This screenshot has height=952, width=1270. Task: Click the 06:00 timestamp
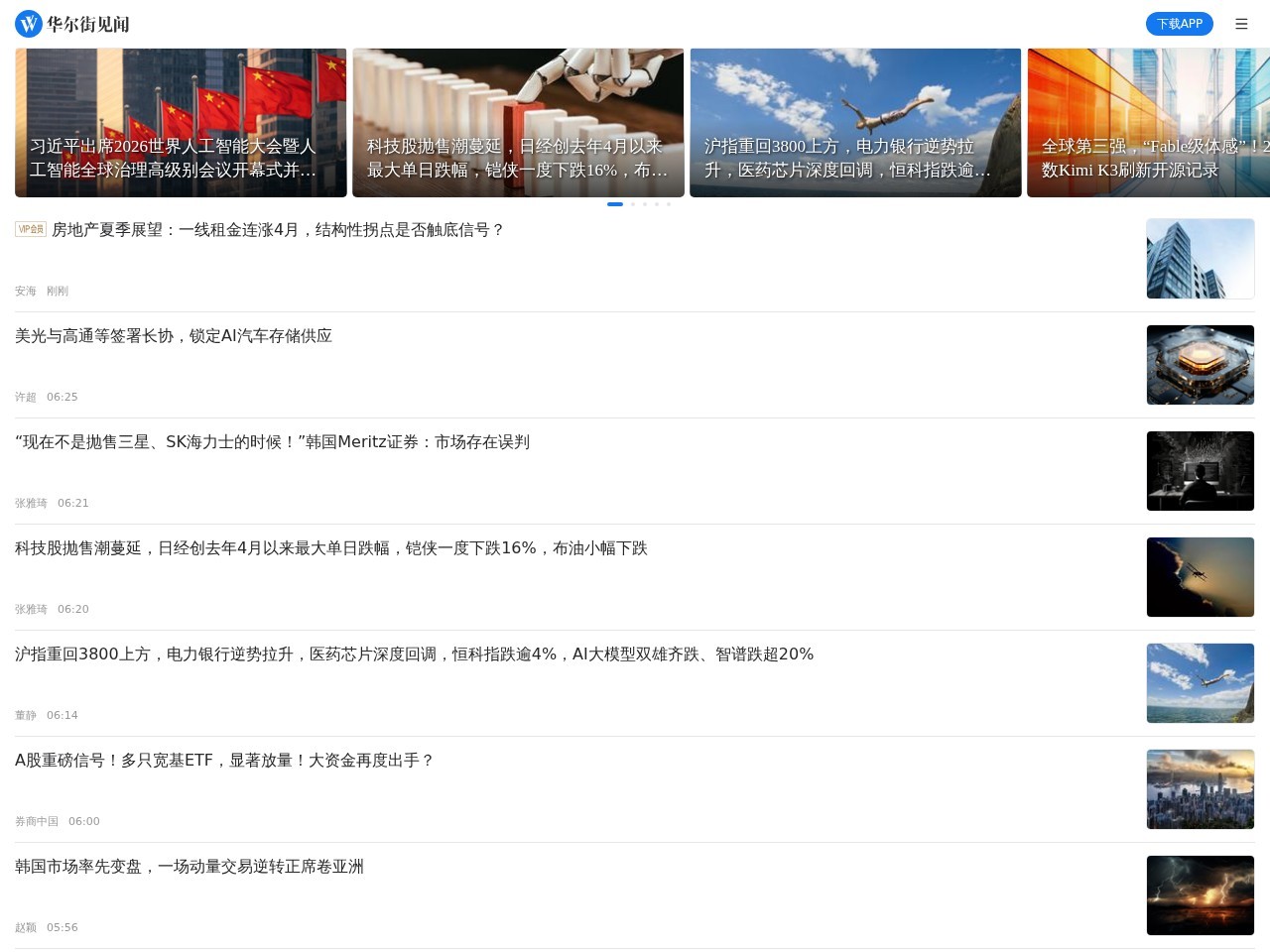tap(84, 821)
